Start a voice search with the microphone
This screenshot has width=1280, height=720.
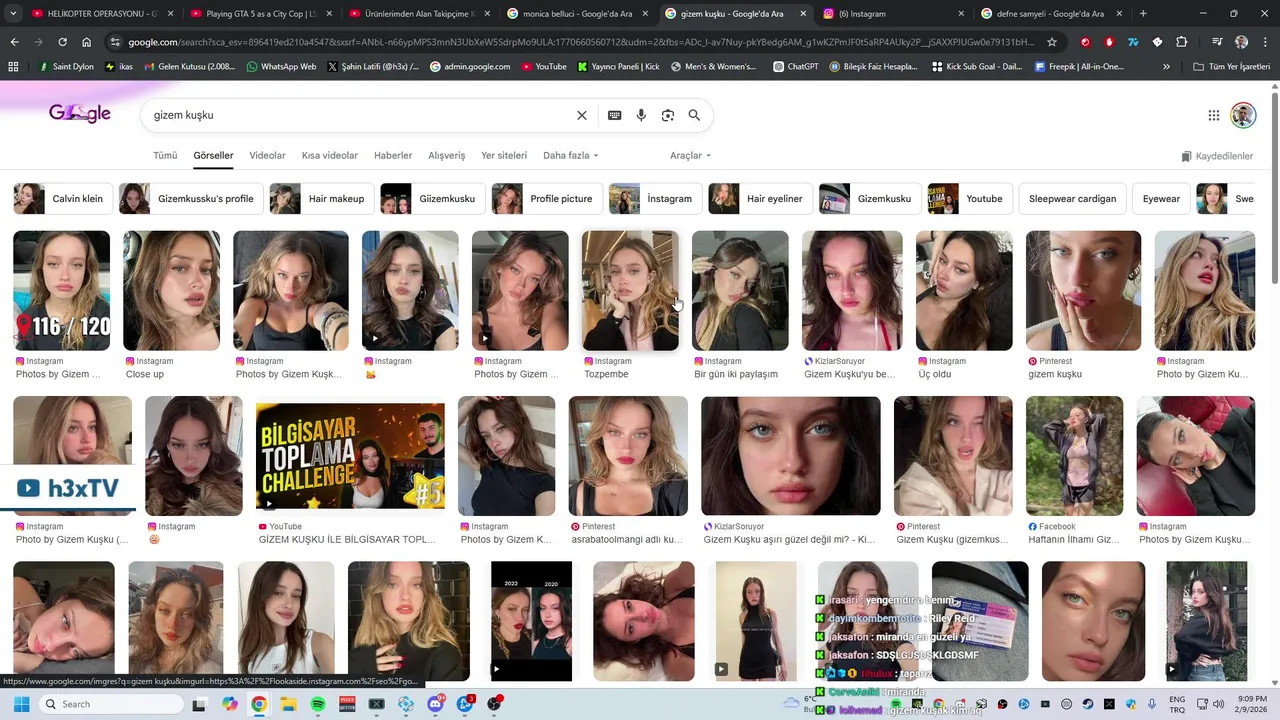click(x=641, y=115)
